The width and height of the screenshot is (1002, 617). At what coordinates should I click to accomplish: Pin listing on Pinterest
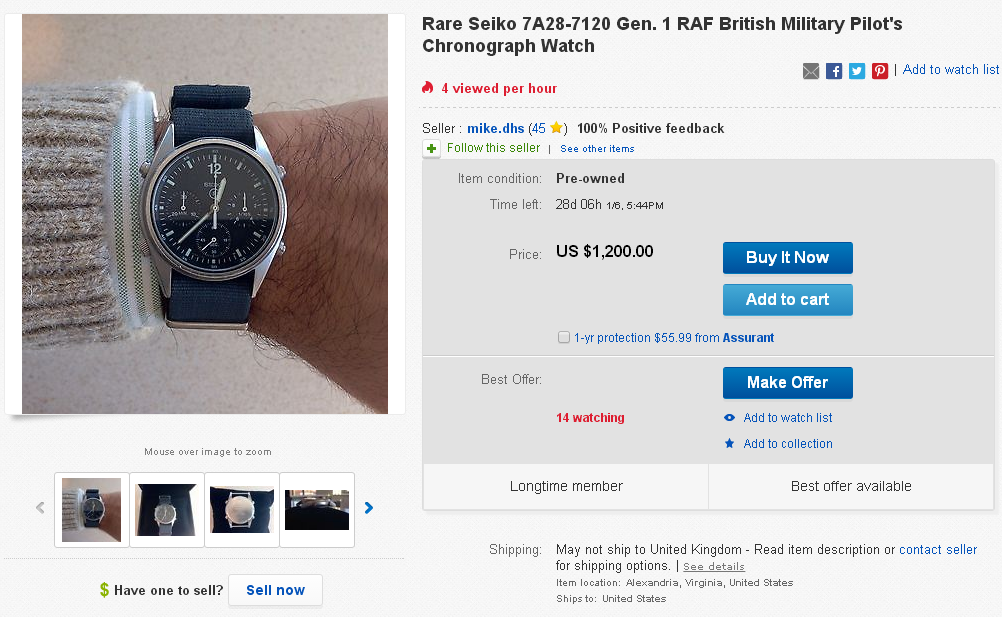880,71
